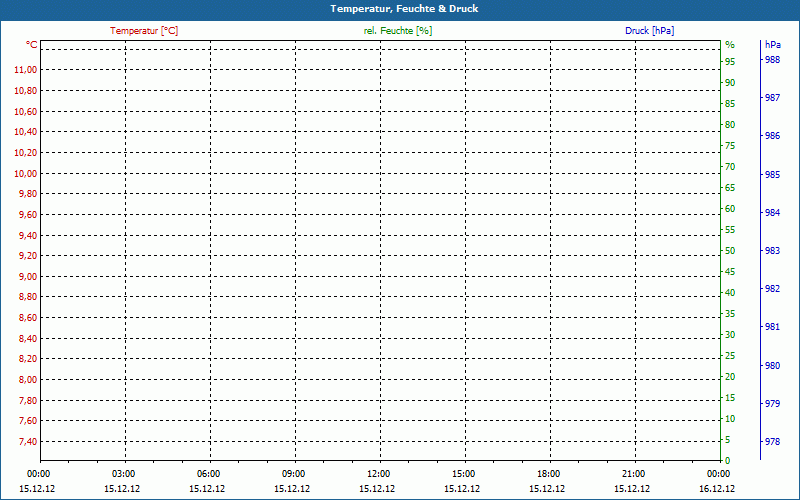
Task: Click the 'hPa' unit label on the pressure axis
Action: tap(773, 45)
